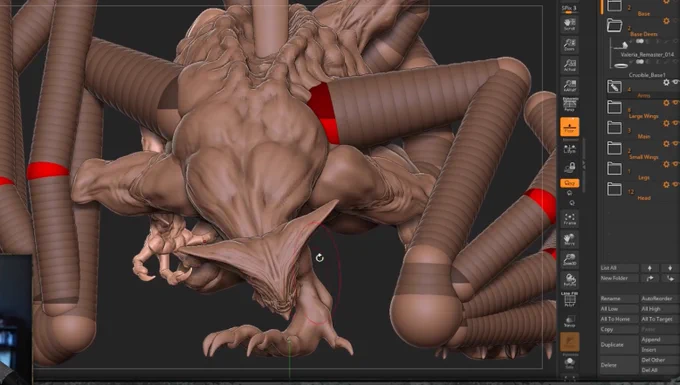Image resolution: width=680 pixels, height=385 pixels.
Task: Toggle the Large Wings folder eye visibility
Action: point(676,103)
